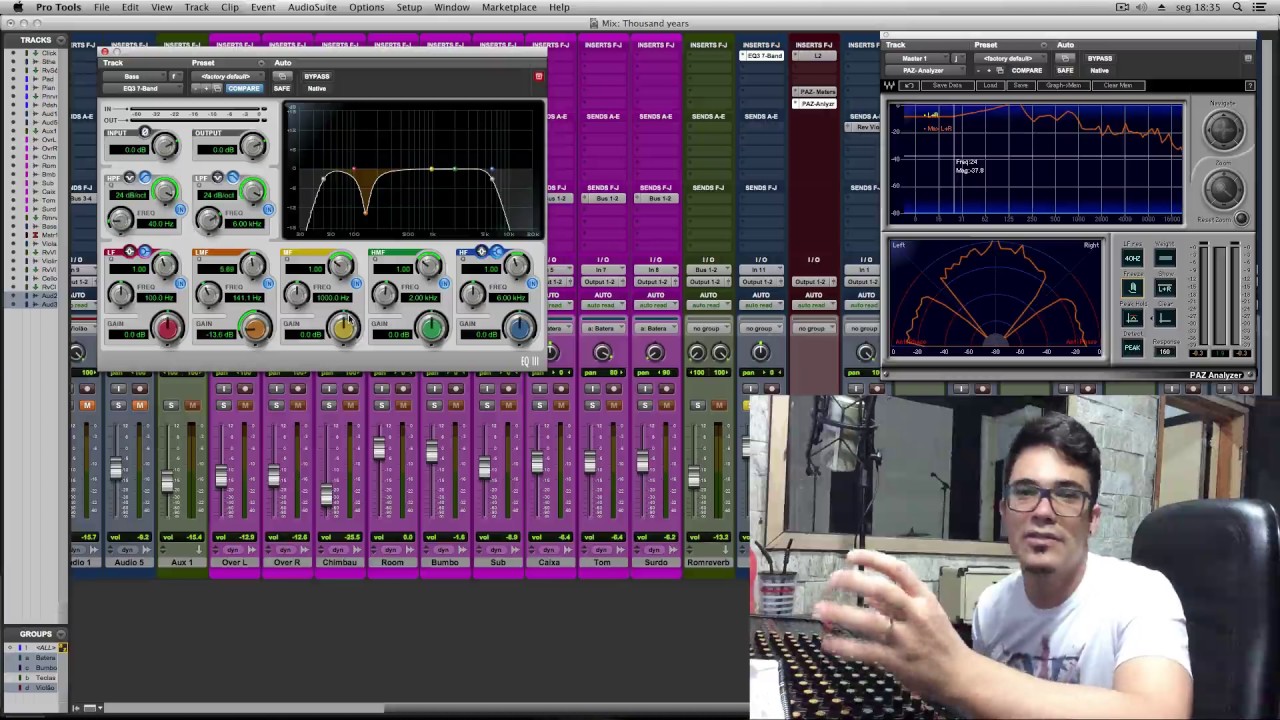This screenshot has width=1280, height=720.
Task: Open PAZ Analyzer help question mark
Action: pyautogui.click(x=1249, y=85)
